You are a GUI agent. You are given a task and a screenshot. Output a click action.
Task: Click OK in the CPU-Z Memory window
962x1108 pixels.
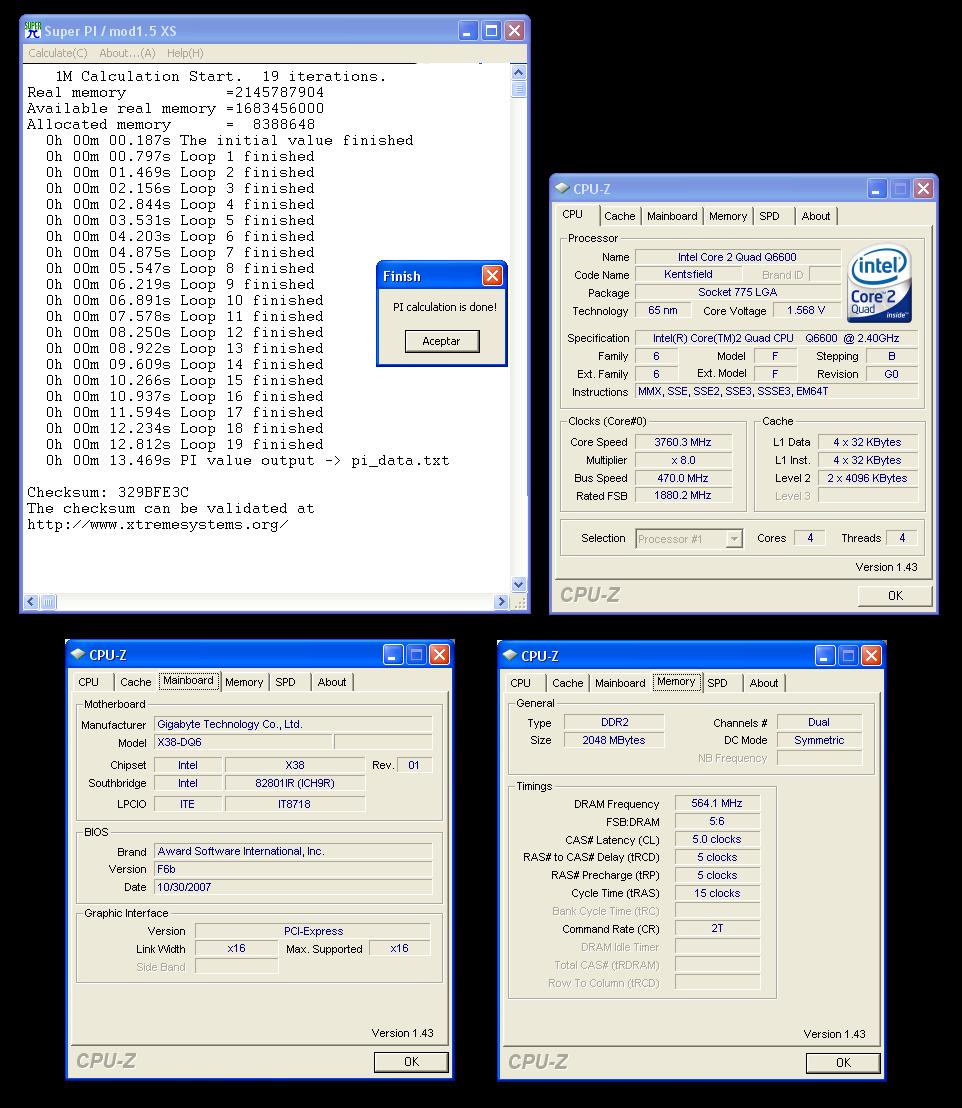click(843, 1062)
